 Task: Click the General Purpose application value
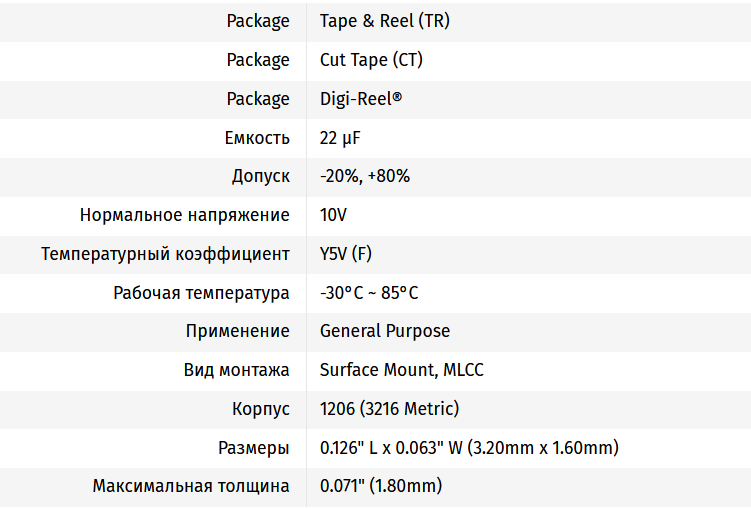coord(385,331)
